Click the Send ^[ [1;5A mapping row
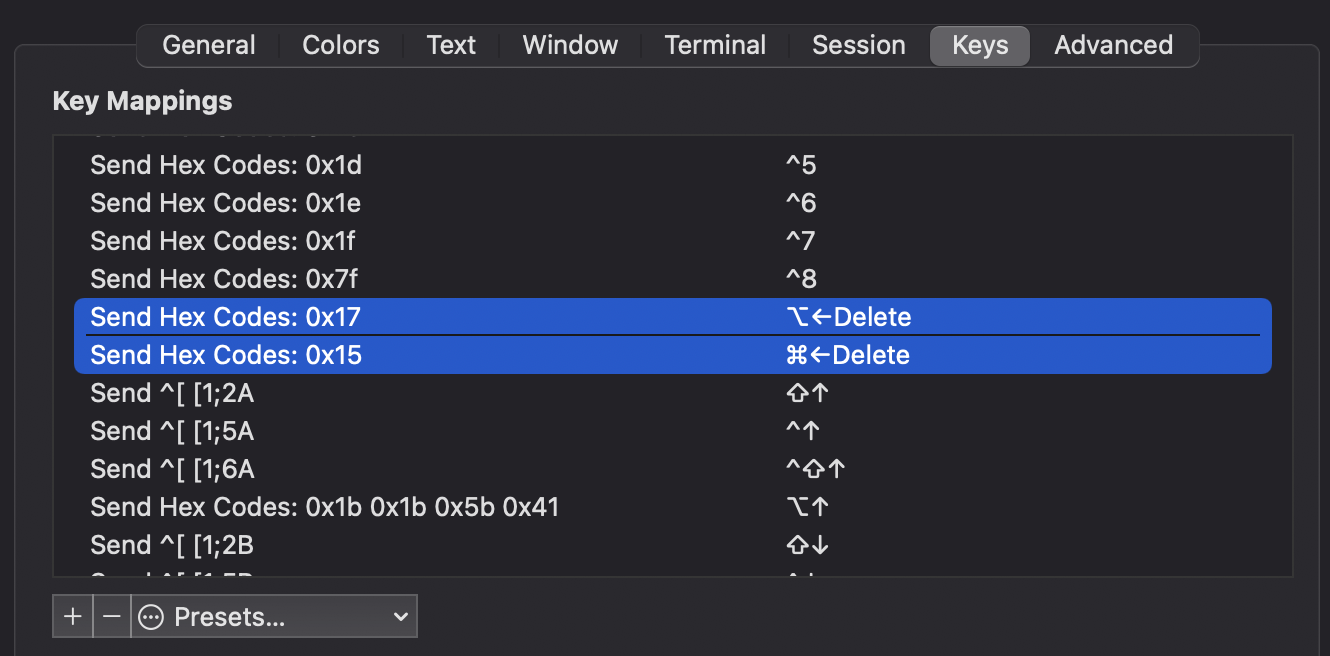The width and height of the screenshot is (1330, 656). pyautogui.click(x=400, y=430)
